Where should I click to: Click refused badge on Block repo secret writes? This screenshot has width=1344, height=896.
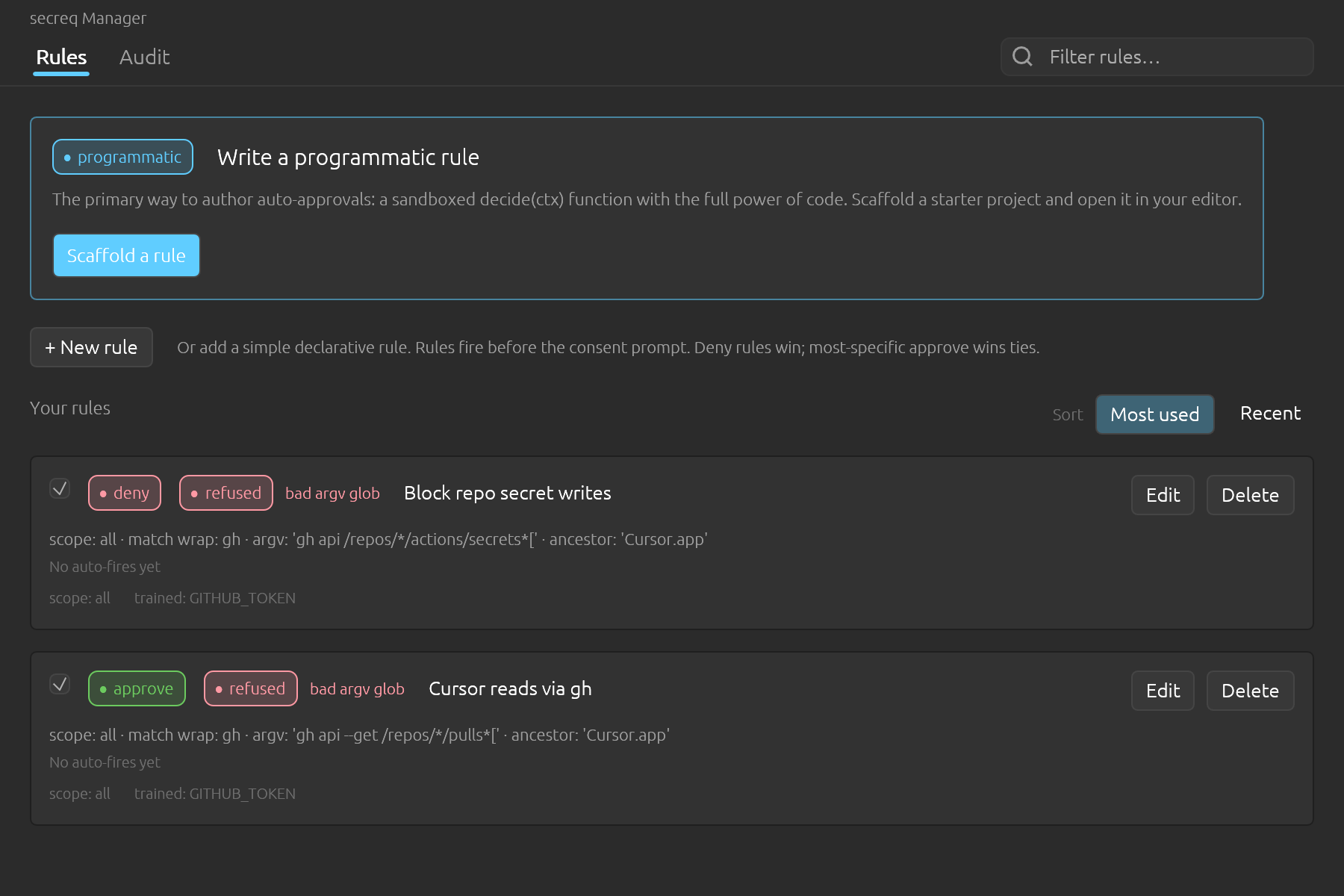click(226, 493)
